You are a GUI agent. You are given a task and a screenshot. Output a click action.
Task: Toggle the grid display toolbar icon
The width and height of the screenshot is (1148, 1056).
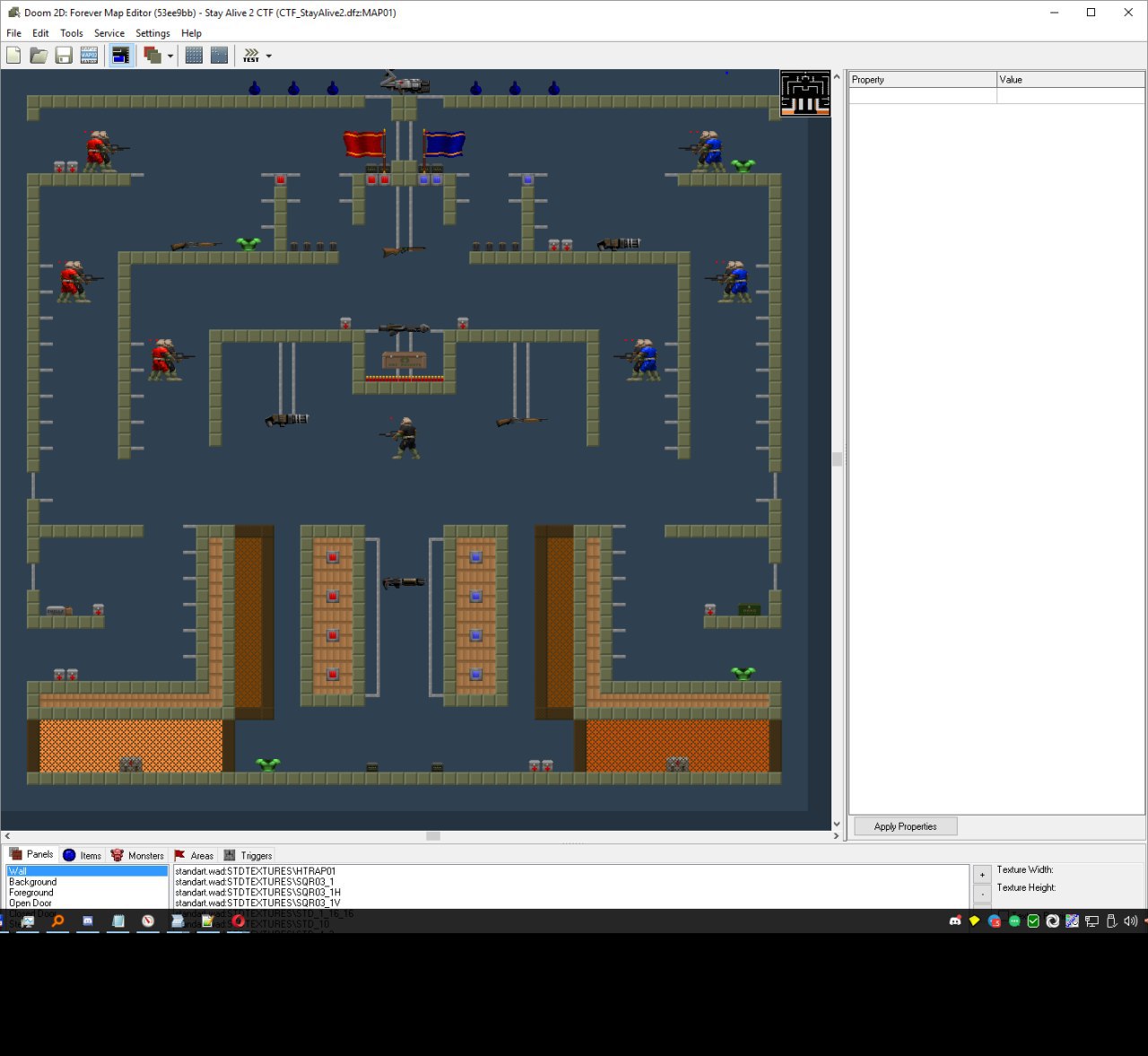[x=194, y=56]
